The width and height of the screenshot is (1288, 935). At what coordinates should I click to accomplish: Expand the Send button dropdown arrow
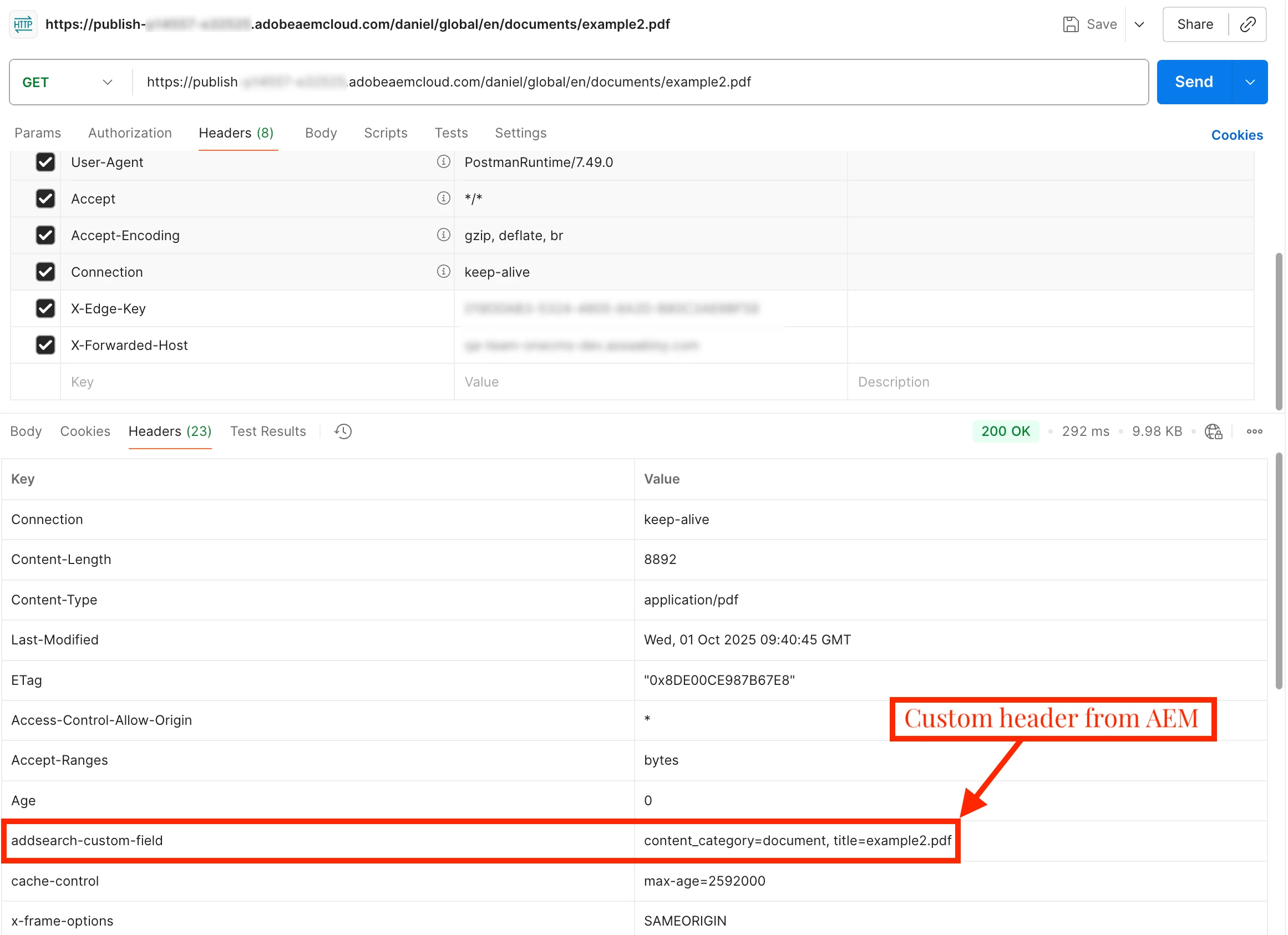(1249, 82)
